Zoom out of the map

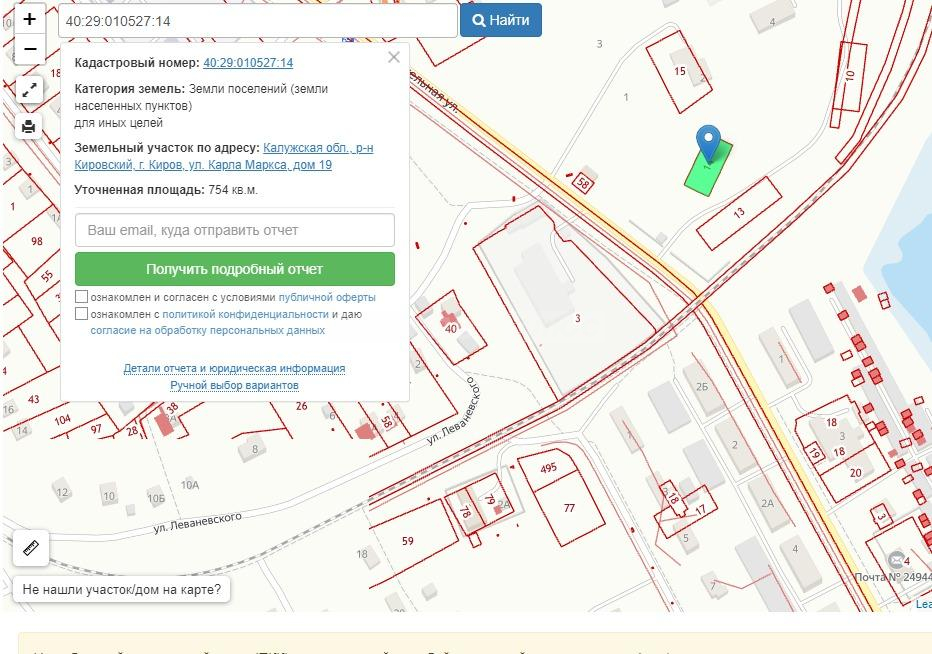pos(30,49)
